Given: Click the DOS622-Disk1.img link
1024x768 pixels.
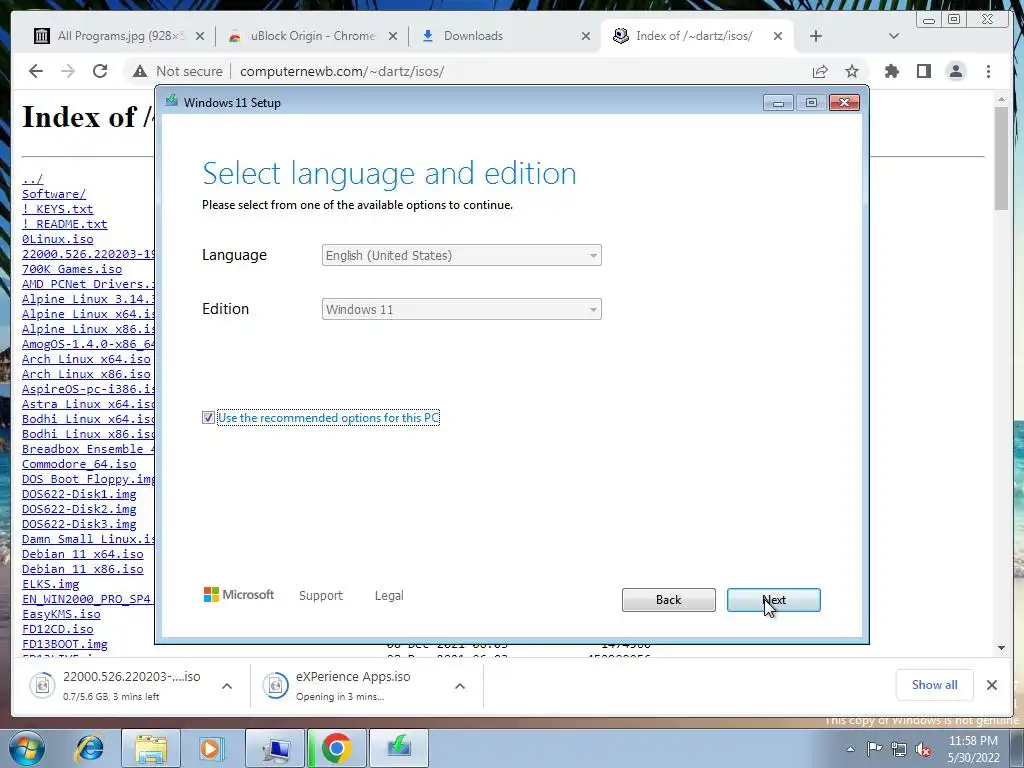Looking at the screenshot, I should 79,494.
